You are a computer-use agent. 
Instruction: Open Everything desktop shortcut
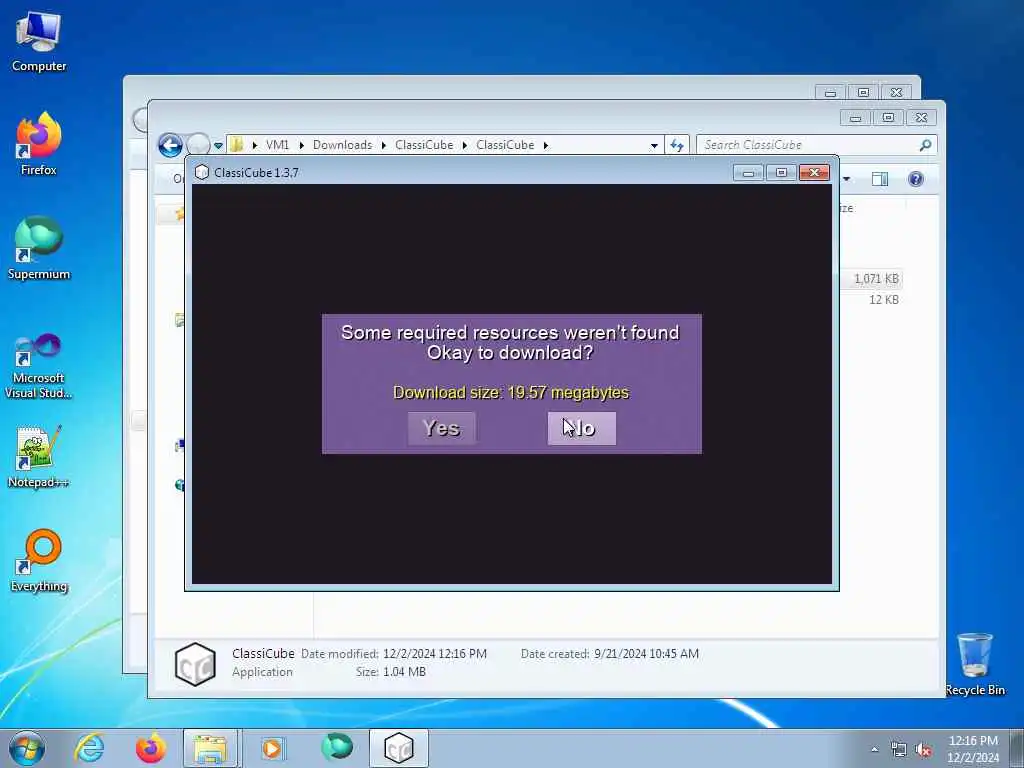click(x=39, y=560)
